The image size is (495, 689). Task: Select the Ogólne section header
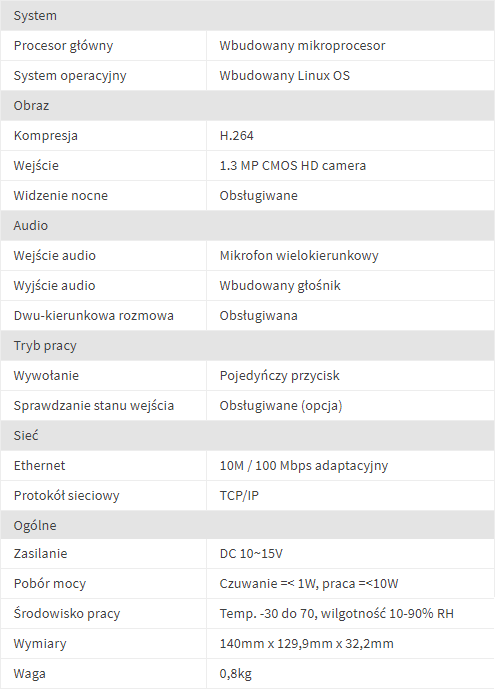click(x=247, y=525)
